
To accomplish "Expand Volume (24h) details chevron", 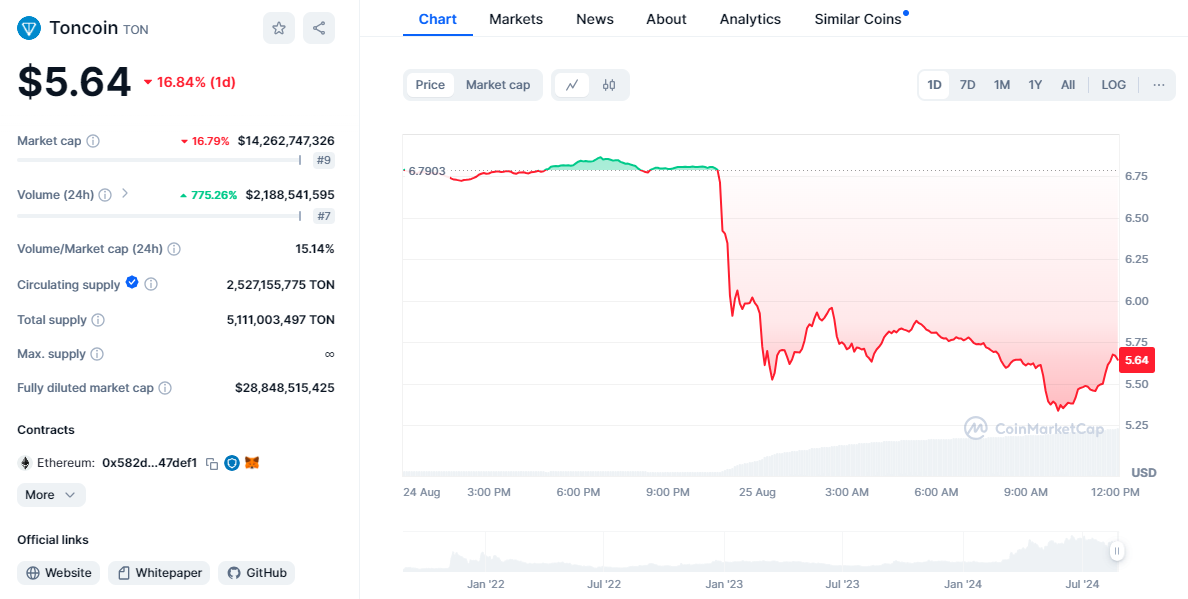I will (x=125, y=194).
